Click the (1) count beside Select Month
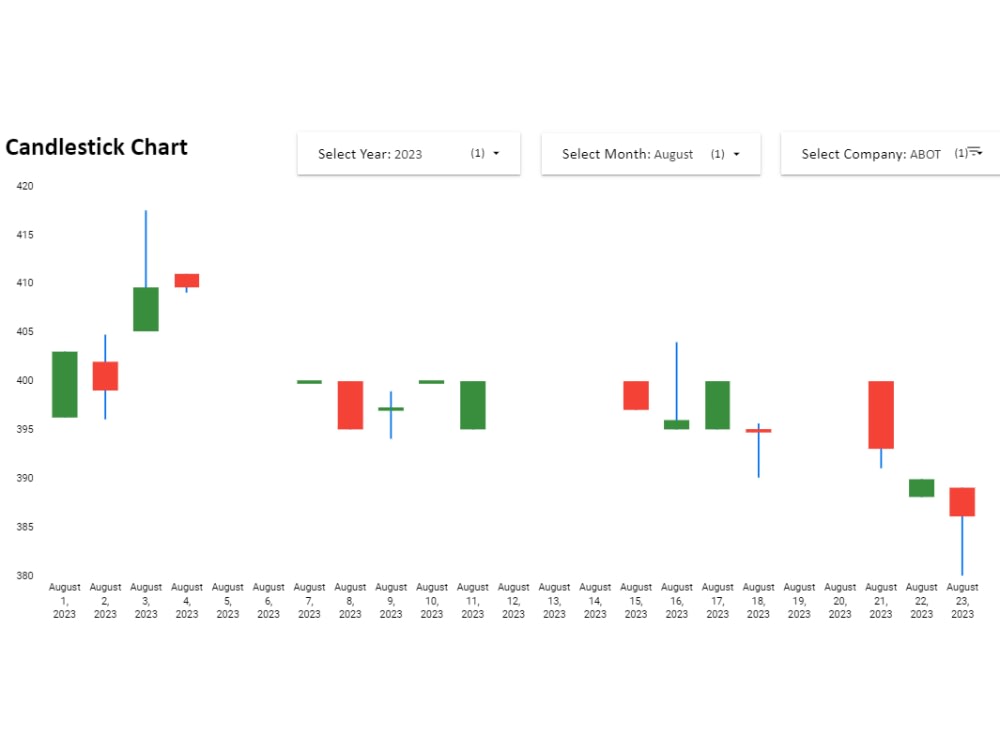The image size is (1000, 750). click(x=717, y=153)
